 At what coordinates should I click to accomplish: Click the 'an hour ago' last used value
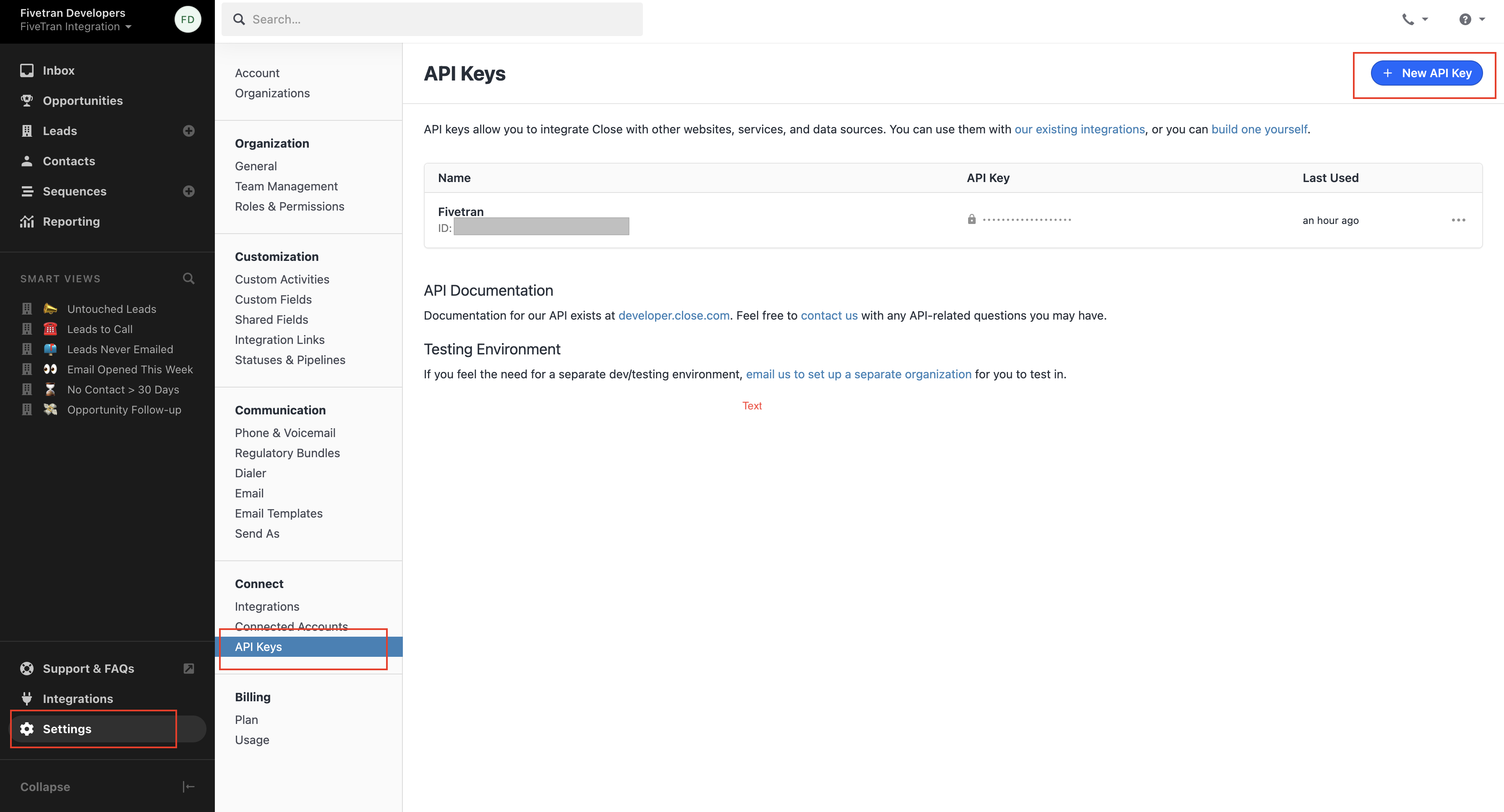click(x=1331, y=221)
